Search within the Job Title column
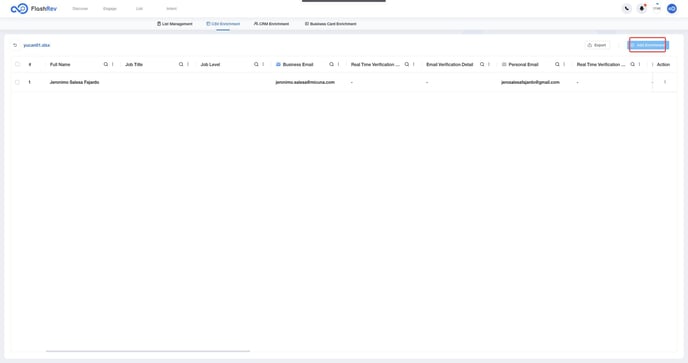Viewport: 688px width, 363px height. click(181, 65)
